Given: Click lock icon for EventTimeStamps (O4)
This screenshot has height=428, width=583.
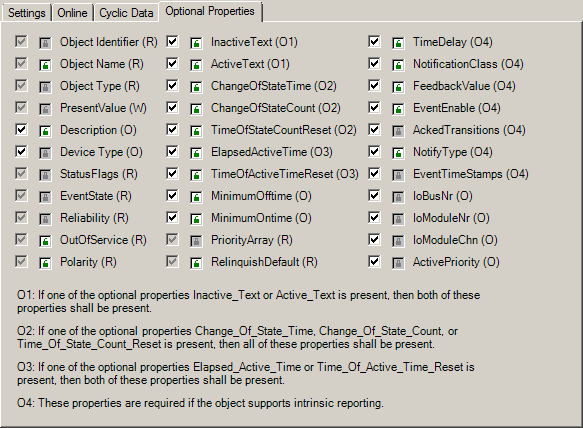Looking at the screenshot, I should 398,175.
